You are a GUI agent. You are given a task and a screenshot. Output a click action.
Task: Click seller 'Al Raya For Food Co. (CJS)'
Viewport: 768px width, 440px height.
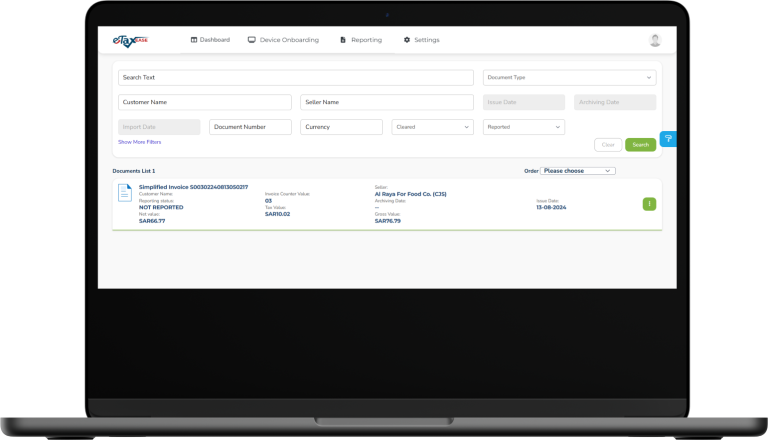click(410, 194)
